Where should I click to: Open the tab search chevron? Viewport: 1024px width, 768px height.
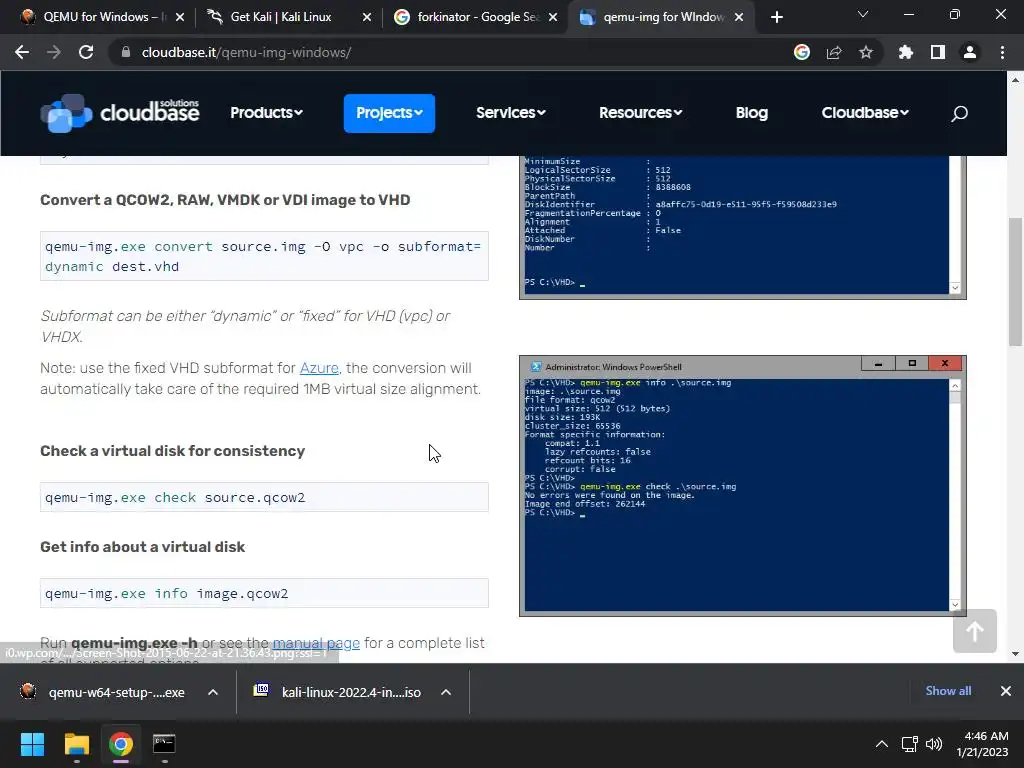point(863,14)
